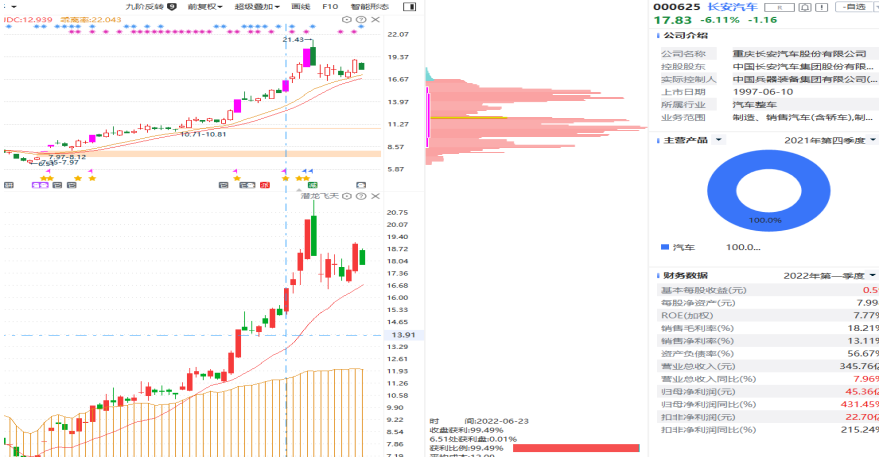Open settings icon next to 潜龙飞天
This screenshot has width=884, height=457.
pos(347,196)
